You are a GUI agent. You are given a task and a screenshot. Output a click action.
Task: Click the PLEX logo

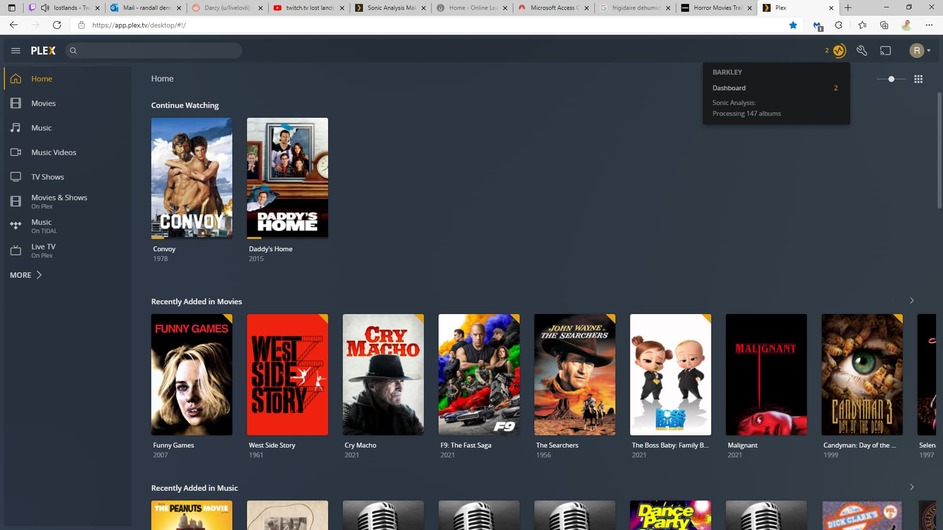(x=43, y=51)
